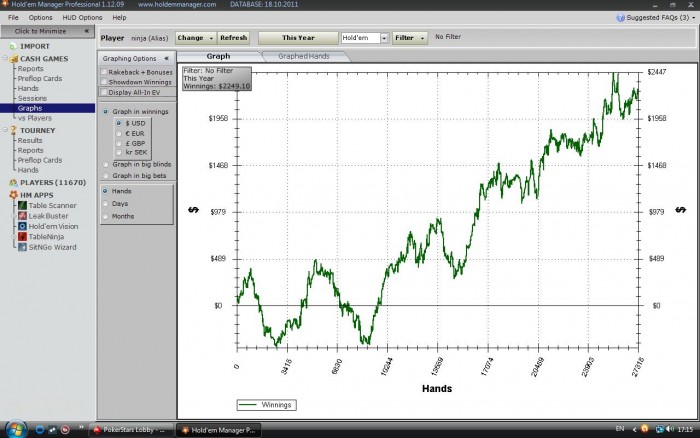Open the HUD Options menu
This screenshot has height=438, width=700.
[82, 18]
